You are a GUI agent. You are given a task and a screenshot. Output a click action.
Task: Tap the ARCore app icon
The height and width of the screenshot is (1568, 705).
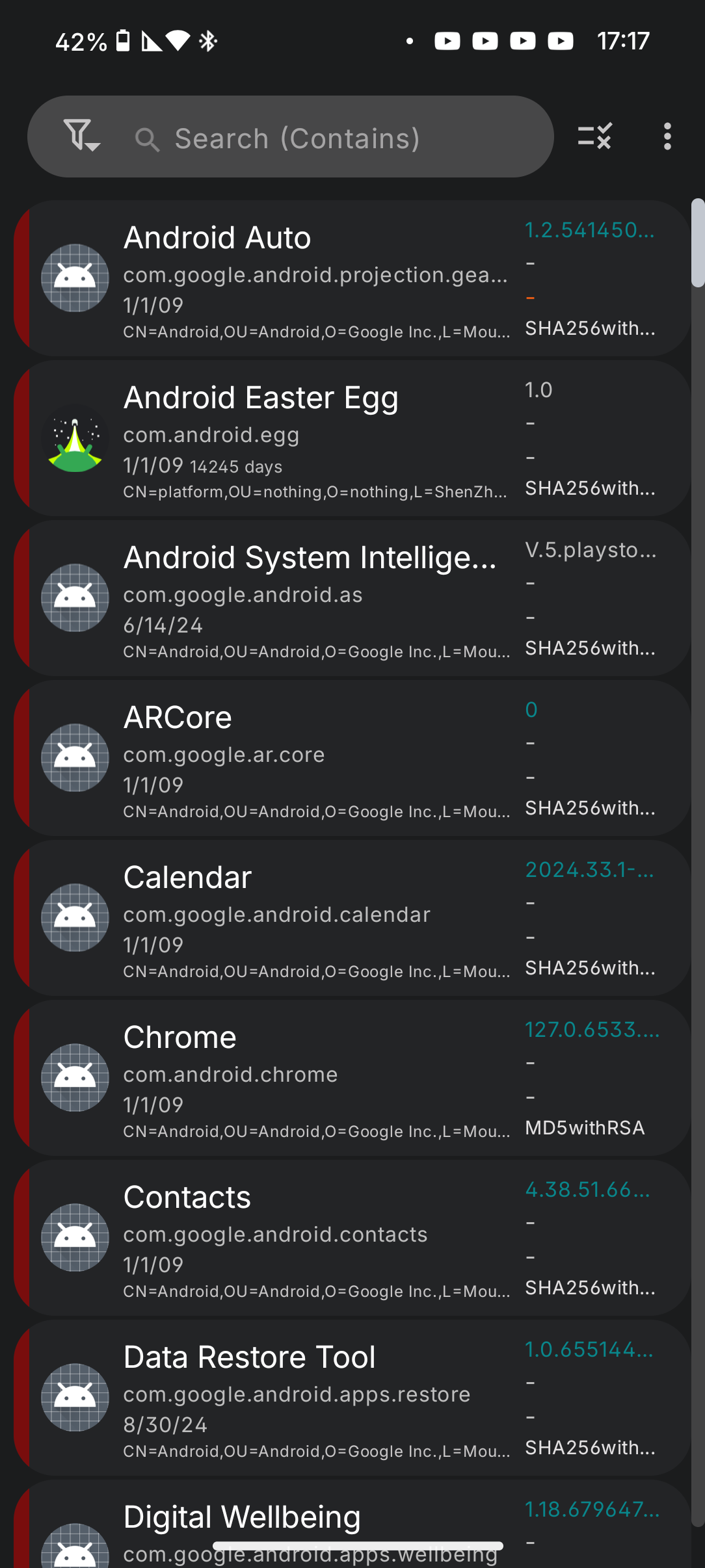click(x=75, y=758)
